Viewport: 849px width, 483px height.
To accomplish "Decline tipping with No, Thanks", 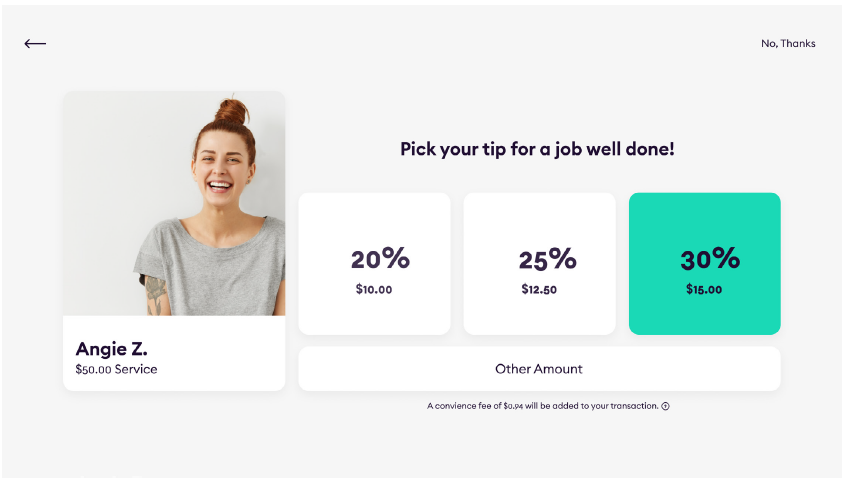I will coord(788,44).
